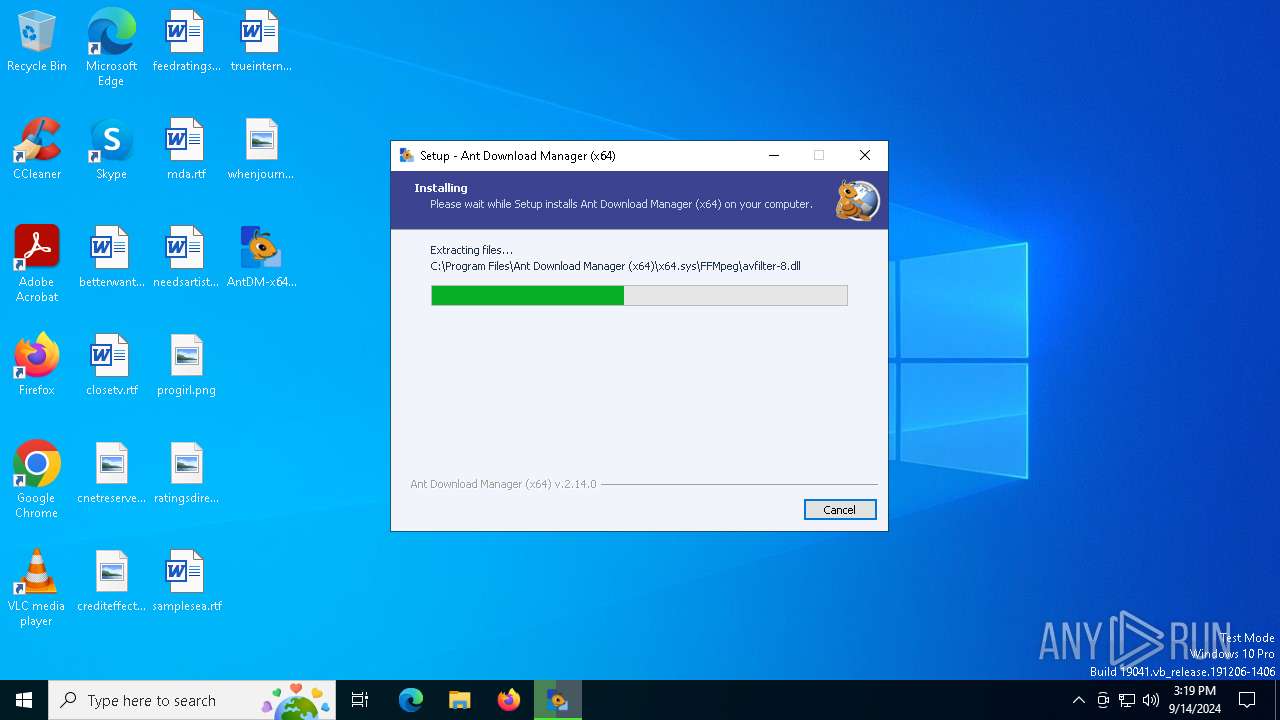
Task: Open VLC media player shortcut
Action: 37,588
